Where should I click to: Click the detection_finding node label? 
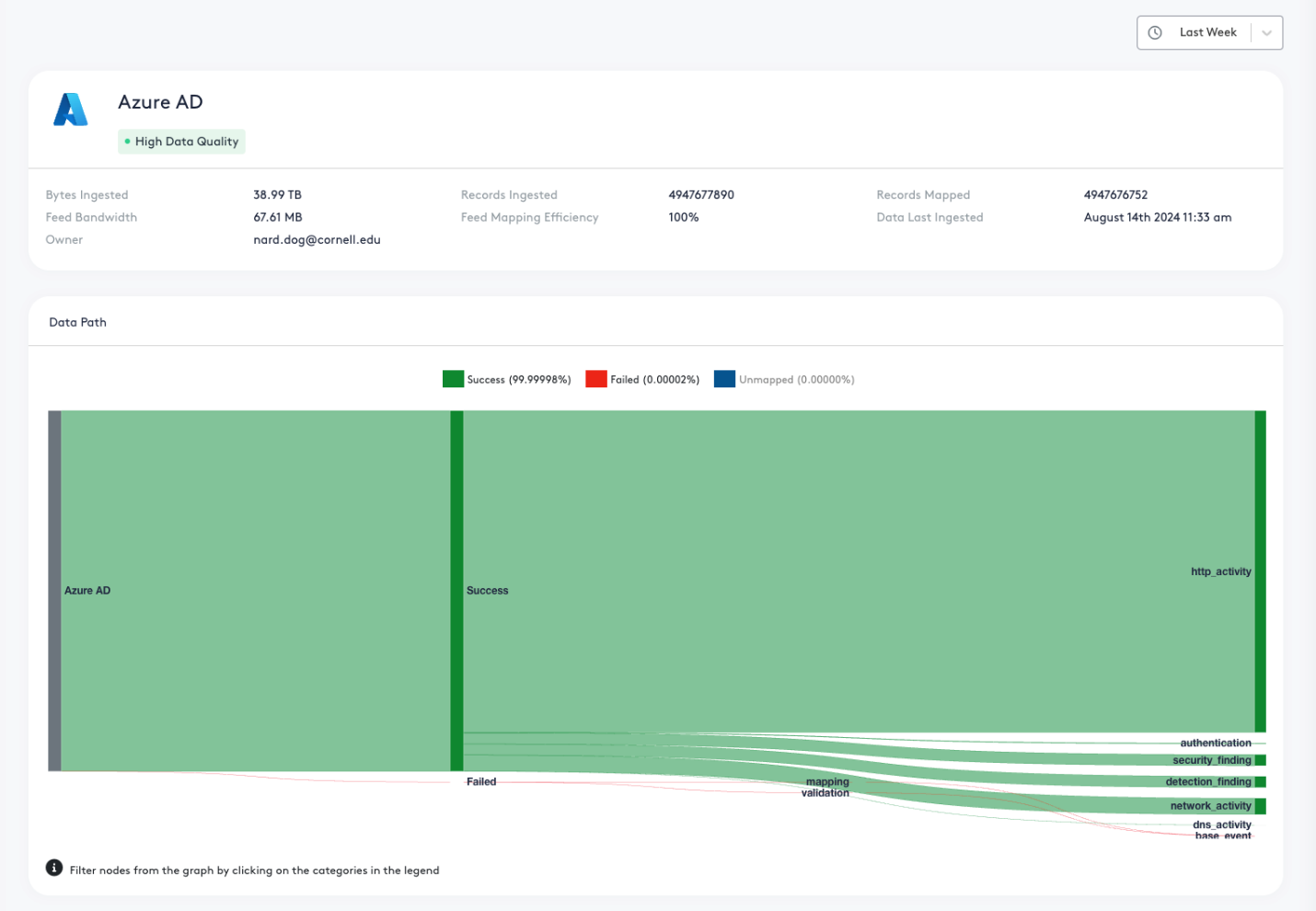[1208, 782]
